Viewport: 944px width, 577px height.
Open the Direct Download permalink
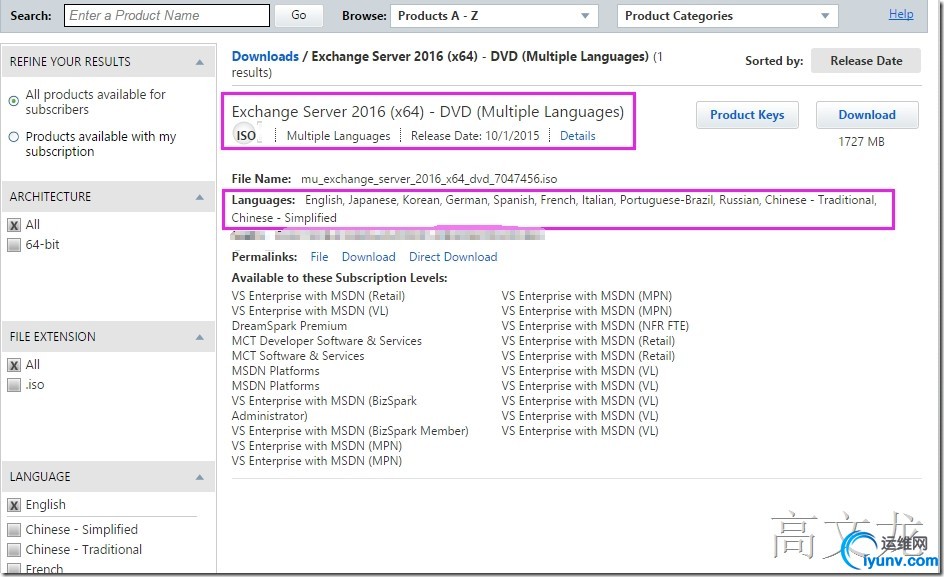(x=453, y=257)
